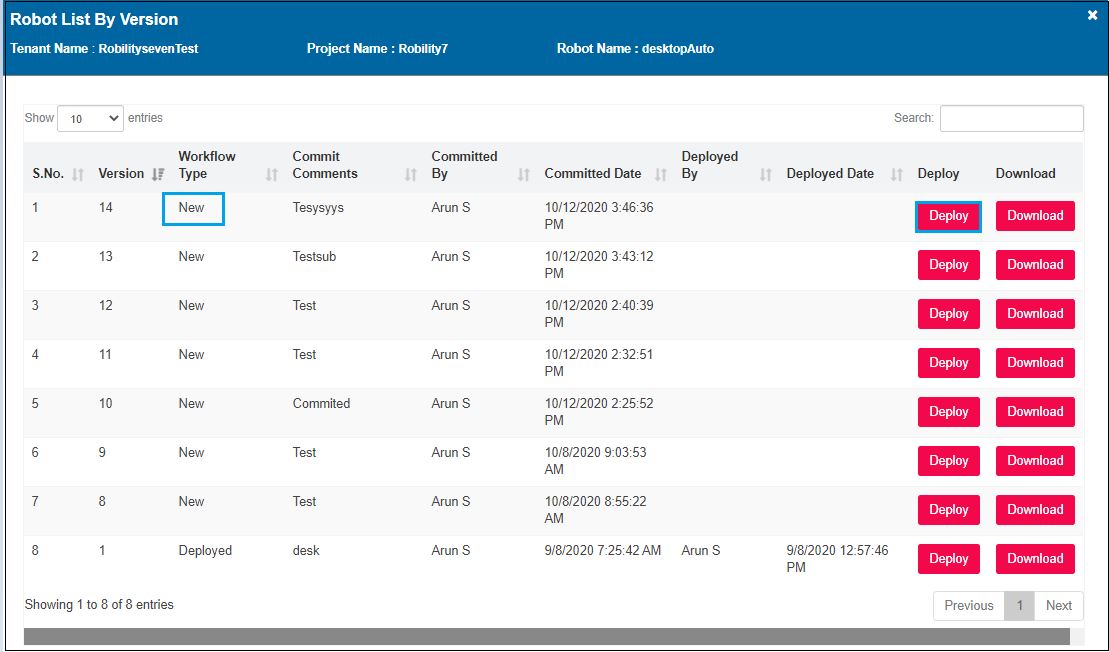Click Deployed Date sort icon

(896, 174)
